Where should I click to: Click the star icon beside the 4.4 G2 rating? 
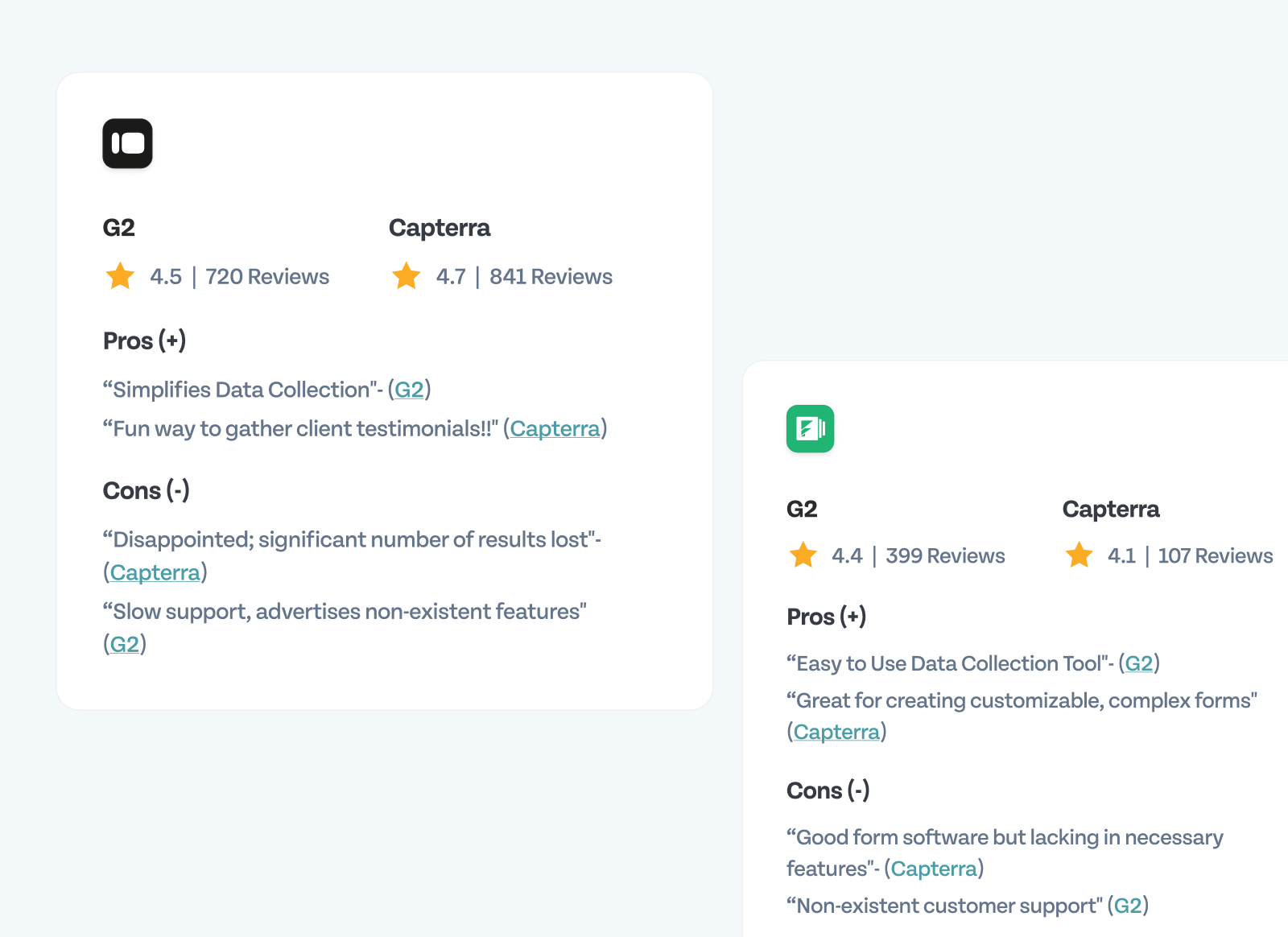pos(802,555)
